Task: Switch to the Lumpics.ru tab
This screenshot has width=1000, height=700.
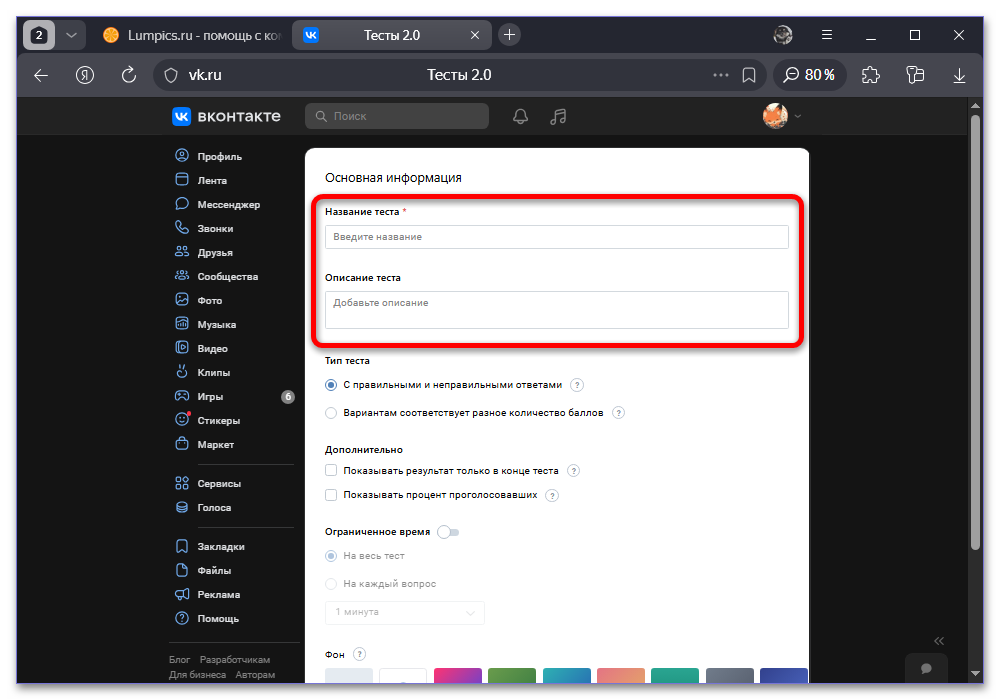Action: tap(191, 35)
